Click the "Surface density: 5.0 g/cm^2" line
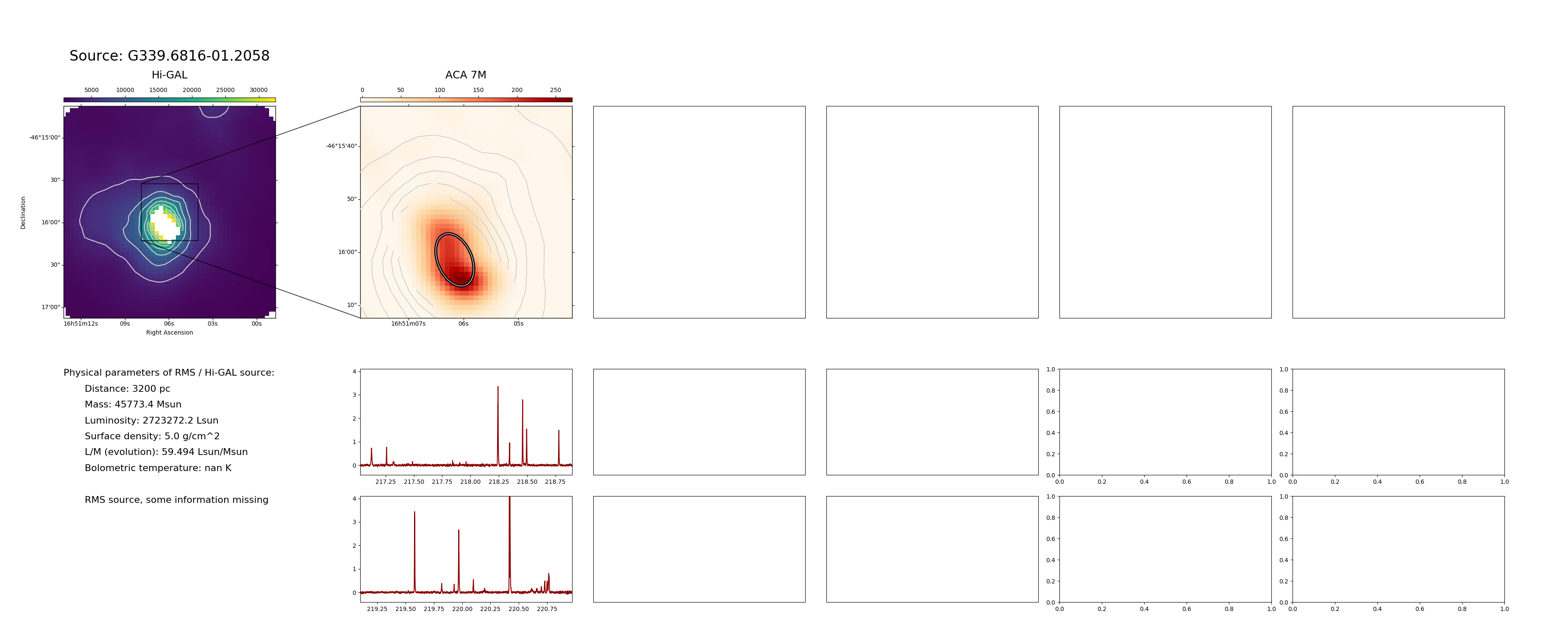The height and width of the screenshot is (636, 1568). pyautogui.click(x=152, y=436)
